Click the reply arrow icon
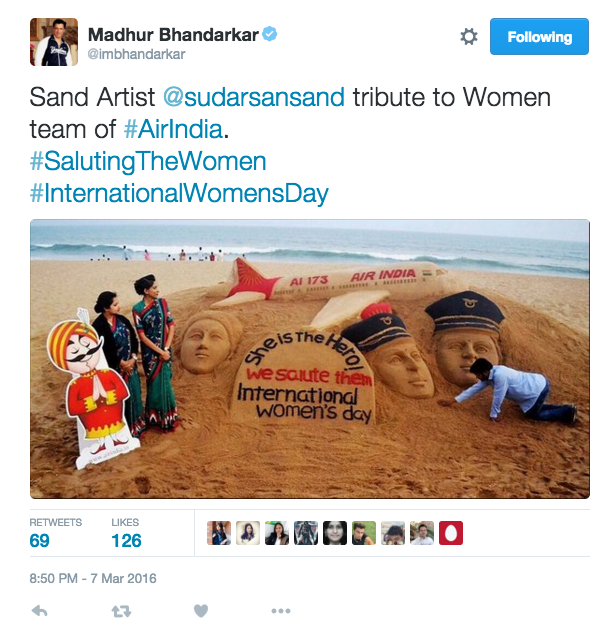 [39, 611]
